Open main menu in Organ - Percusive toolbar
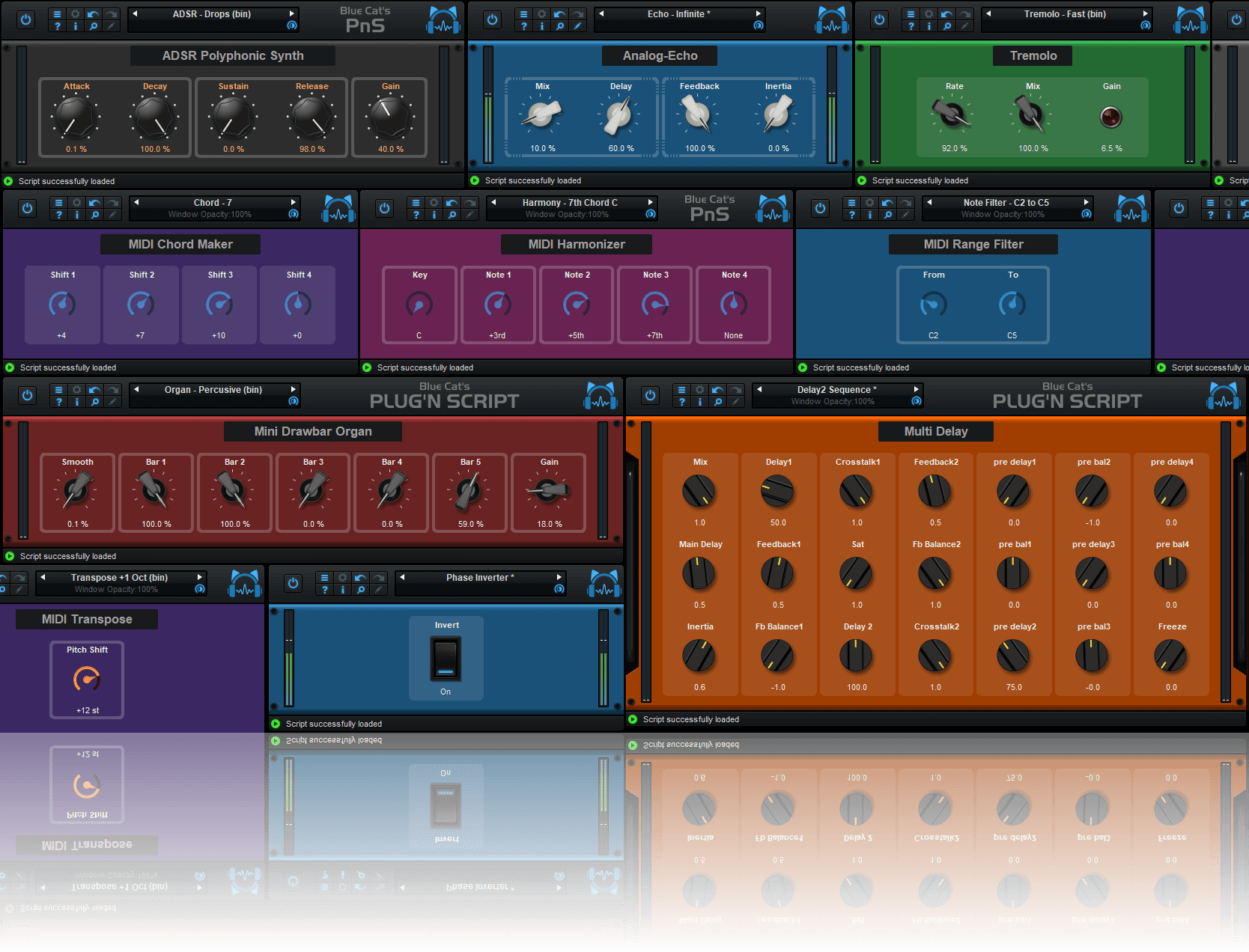1249x952 pixels. (59, 390)
